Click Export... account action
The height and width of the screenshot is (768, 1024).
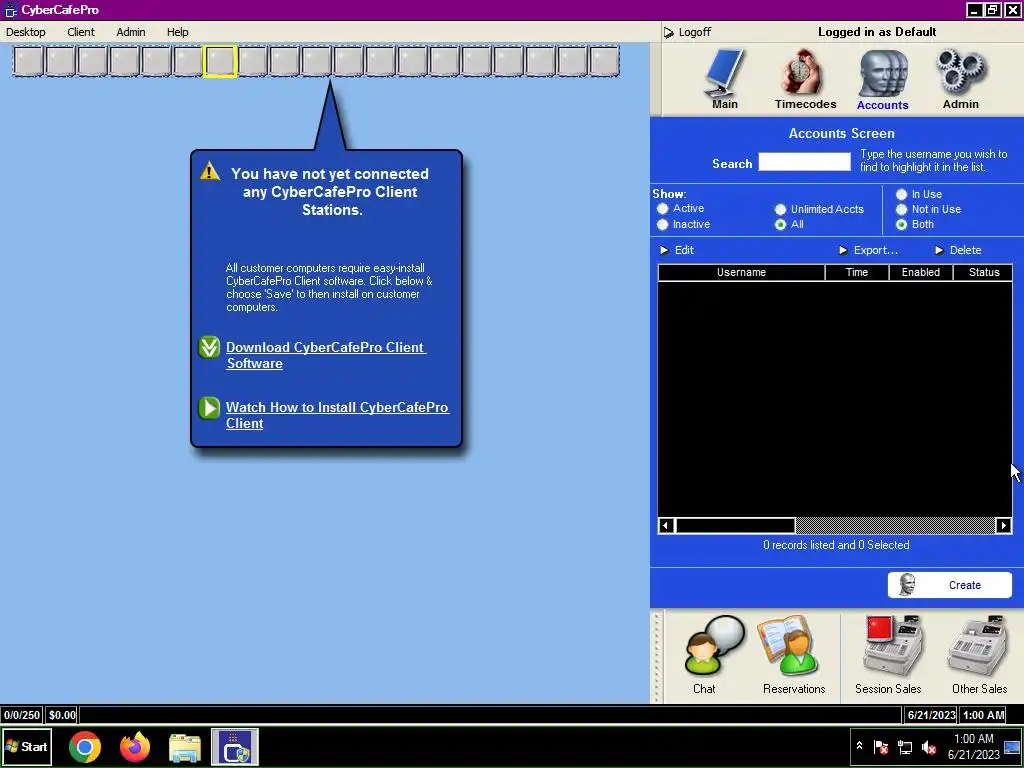tap(869, 250)
